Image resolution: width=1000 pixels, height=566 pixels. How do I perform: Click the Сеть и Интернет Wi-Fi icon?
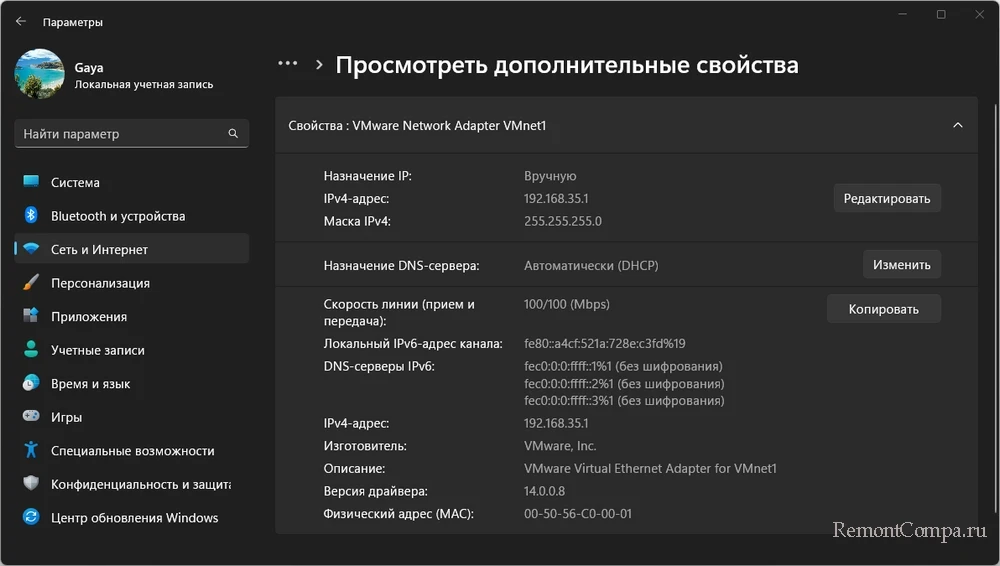(31, 249)
